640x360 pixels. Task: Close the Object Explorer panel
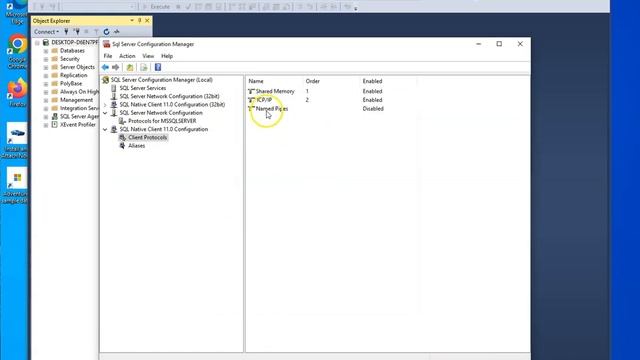pos(147,20)
